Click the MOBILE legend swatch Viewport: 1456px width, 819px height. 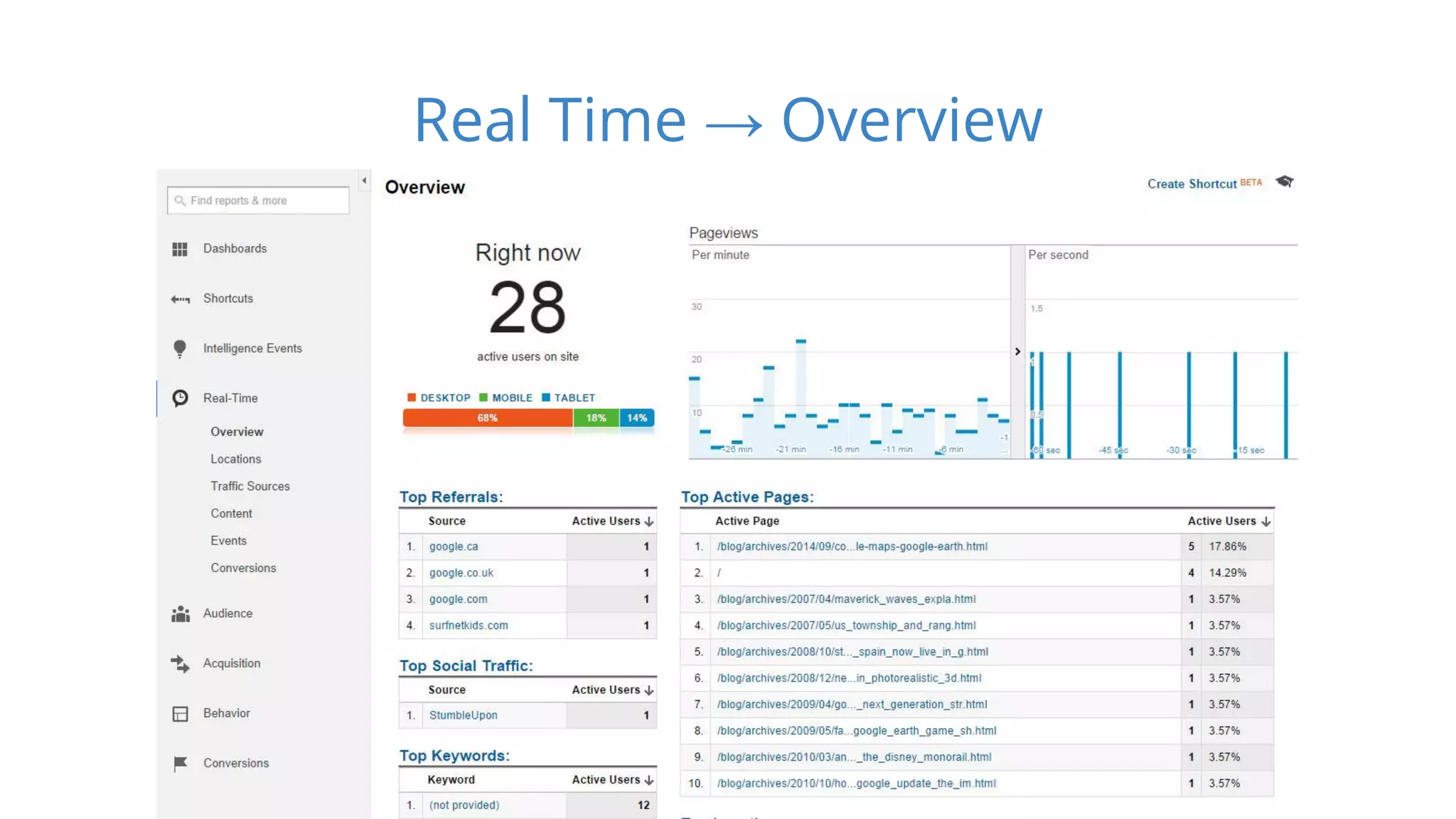tap(483, 397)
